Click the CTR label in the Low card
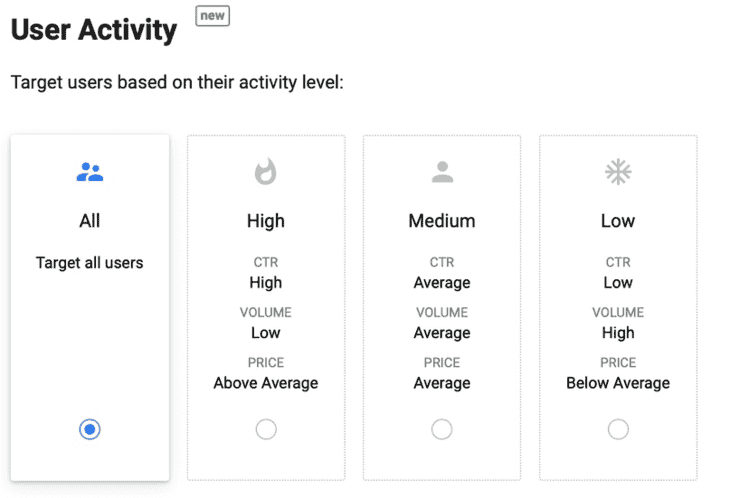The image size is (730, 498). [618, 262]
